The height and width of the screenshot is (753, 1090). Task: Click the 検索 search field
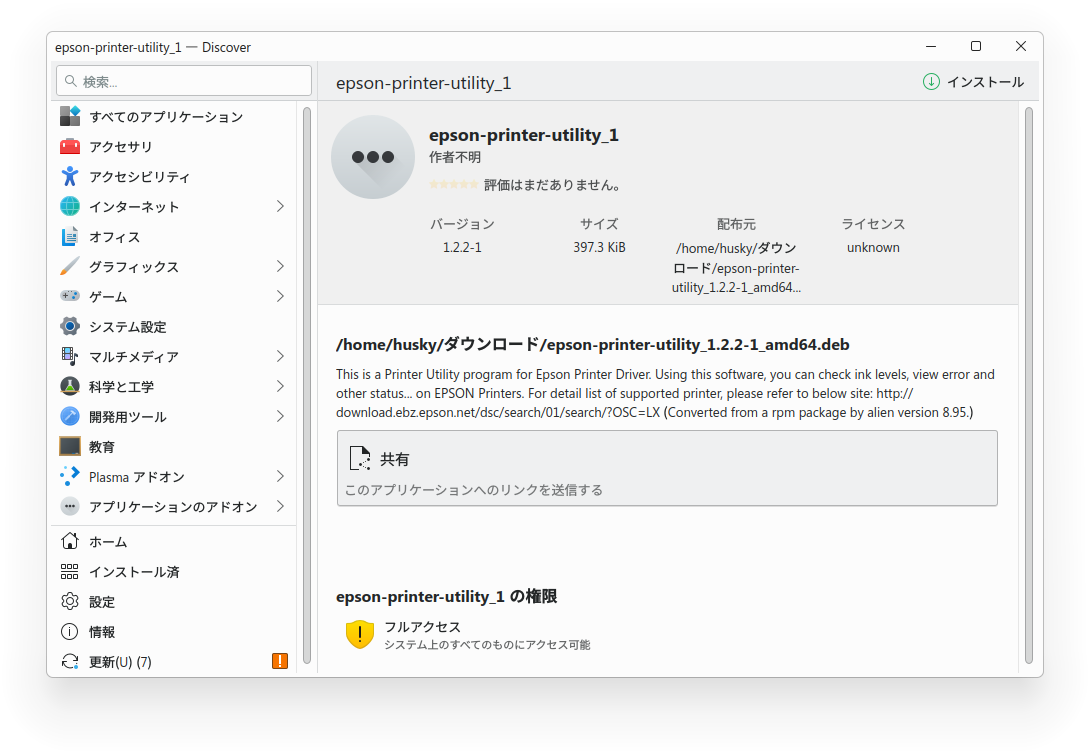coord(184,81)
